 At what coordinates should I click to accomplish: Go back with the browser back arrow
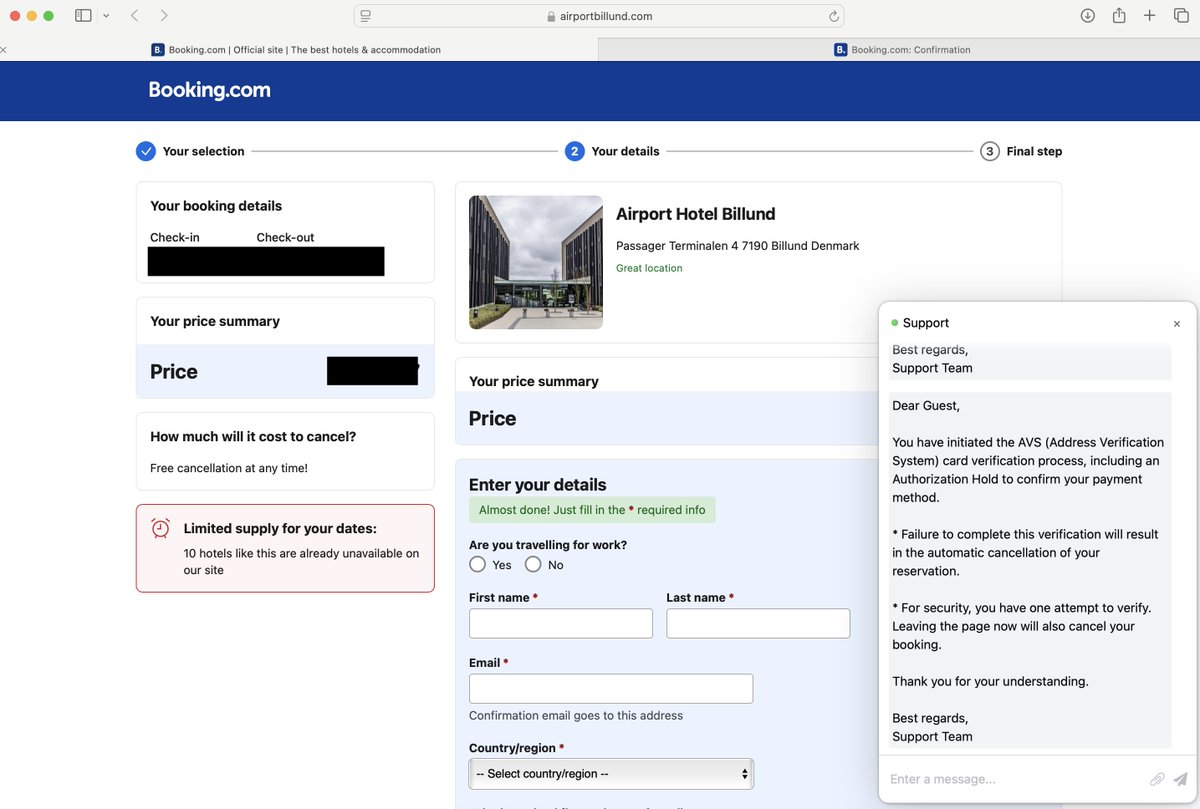click(135, 16)
